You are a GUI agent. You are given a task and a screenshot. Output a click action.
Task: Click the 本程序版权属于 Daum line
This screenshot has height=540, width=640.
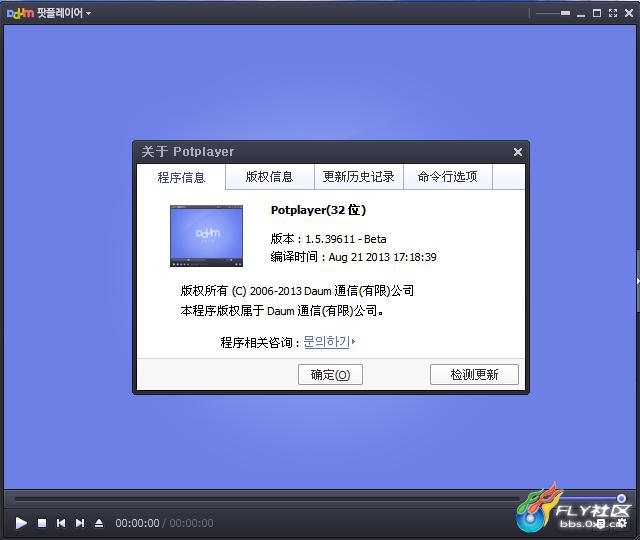pyautogui.click(x=282, y=311)
